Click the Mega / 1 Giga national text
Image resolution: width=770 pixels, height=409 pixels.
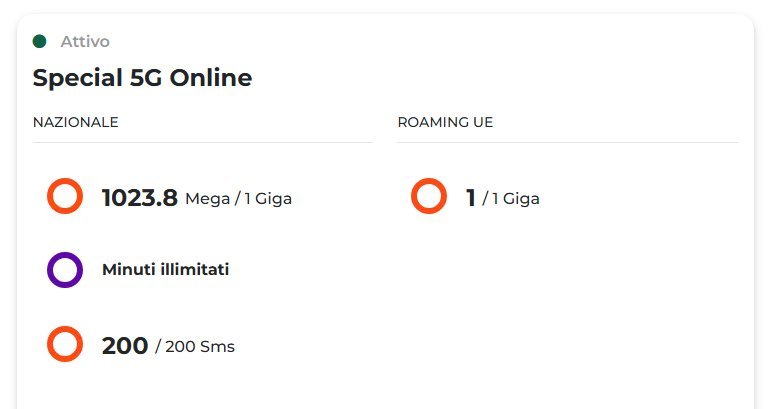coord(238,199)
